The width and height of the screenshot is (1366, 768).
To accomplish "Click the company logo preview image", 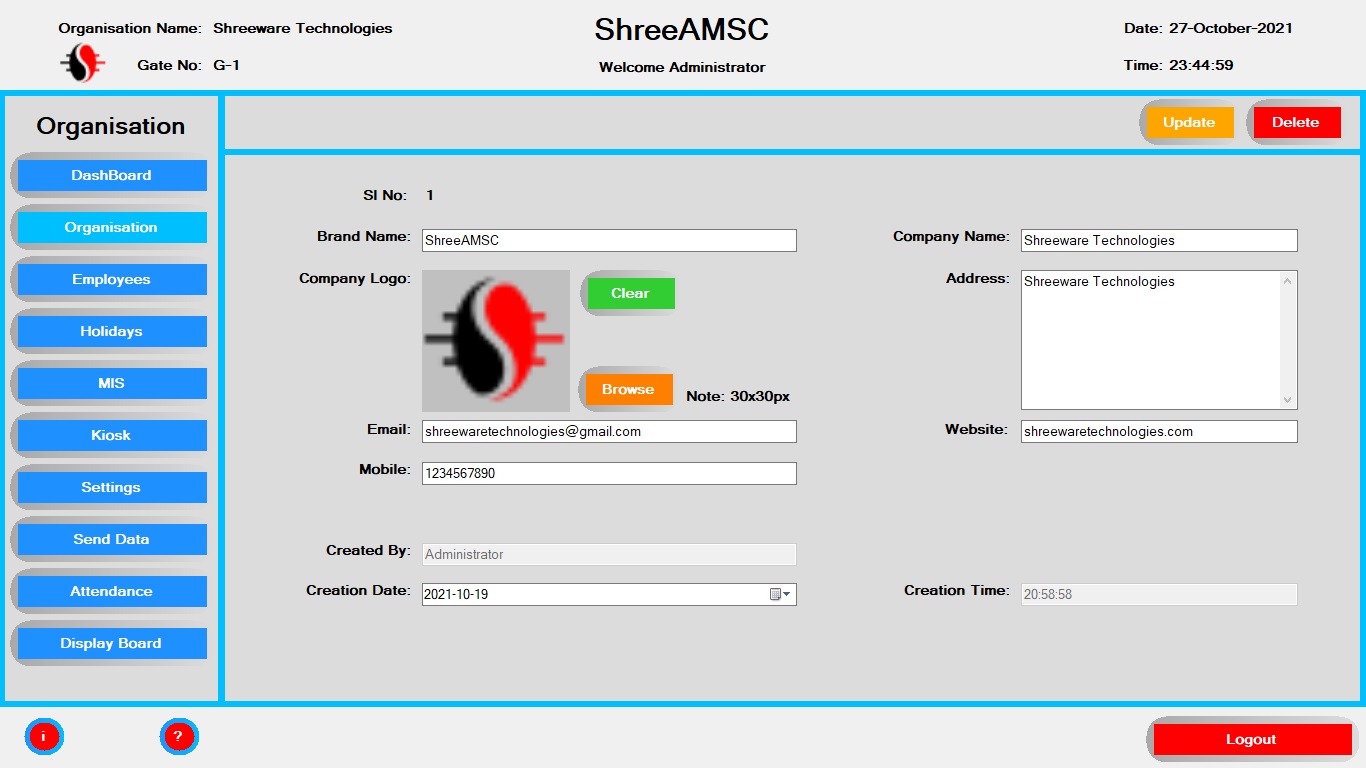I will pos(496,341).
